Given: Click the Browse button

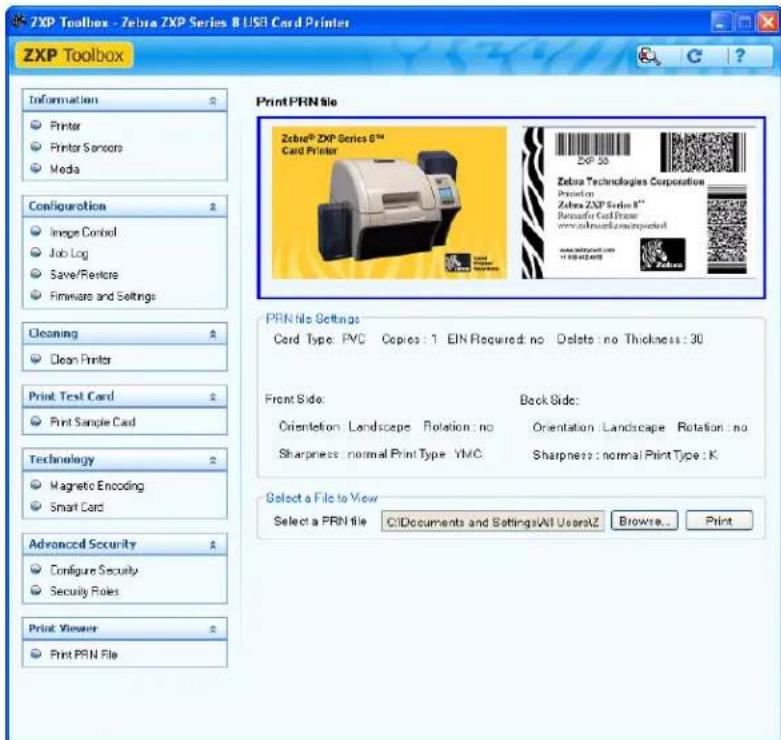Looking at the screenshot, I should [x=645, y=521].
